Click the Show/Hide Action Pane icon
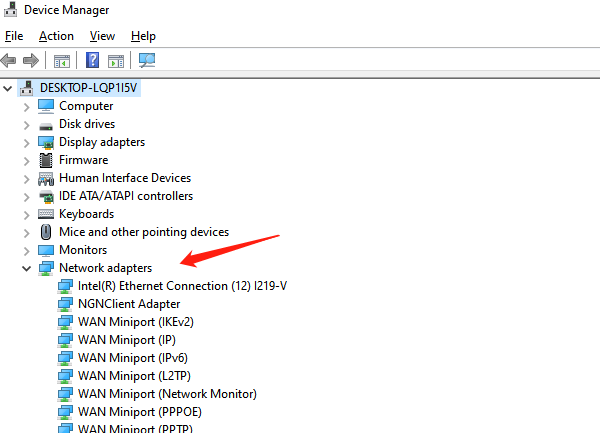The width and height of the screenshot is (600, 433). tap(116, 61)
